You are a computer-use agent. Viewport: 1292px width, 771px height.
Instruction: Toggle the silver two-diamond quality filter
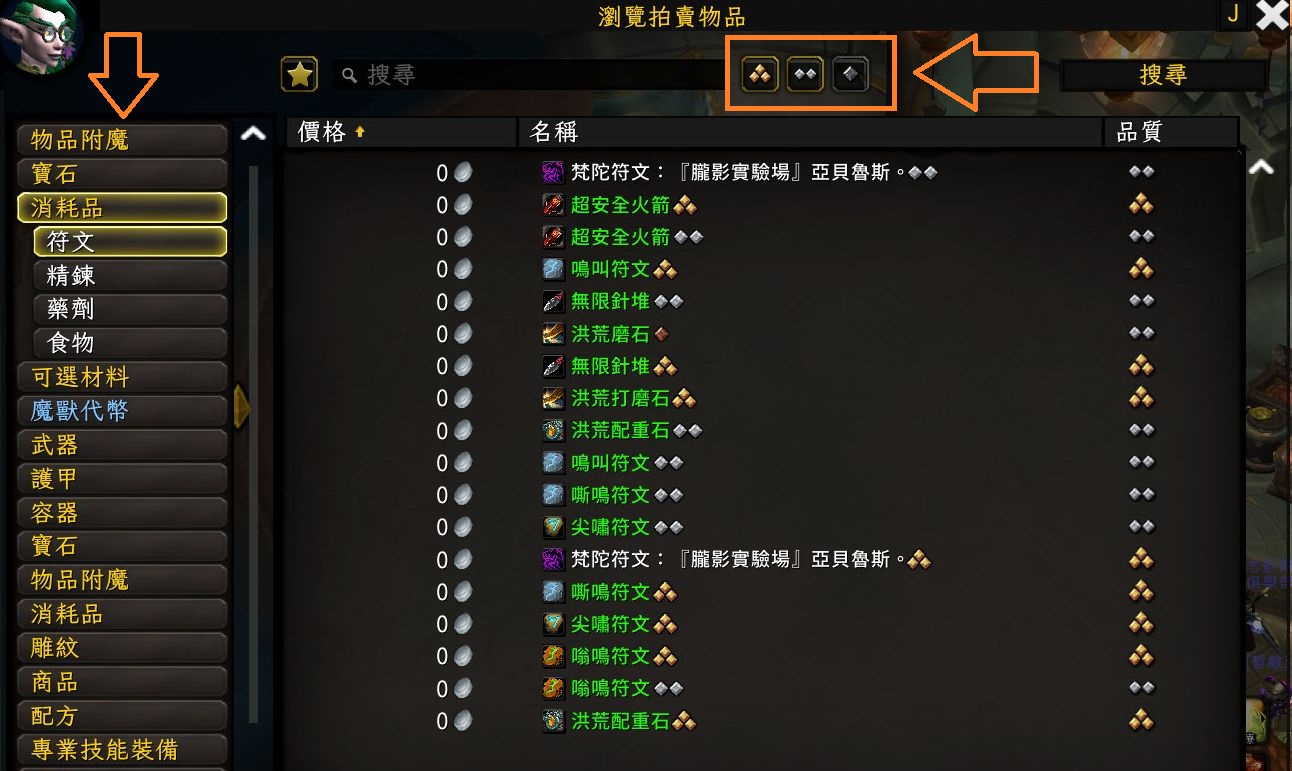point(805,74)
